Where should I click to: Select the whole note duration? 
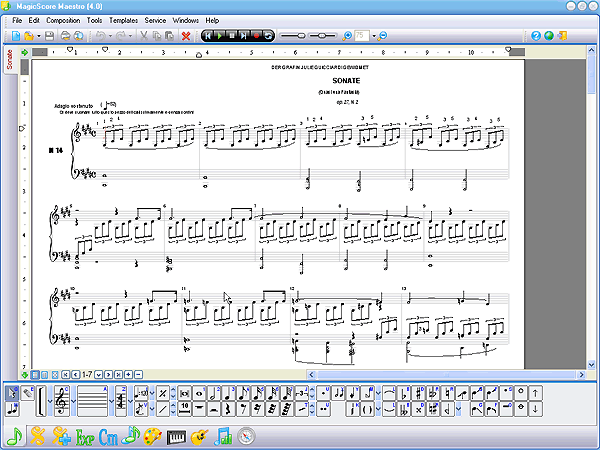199,393
